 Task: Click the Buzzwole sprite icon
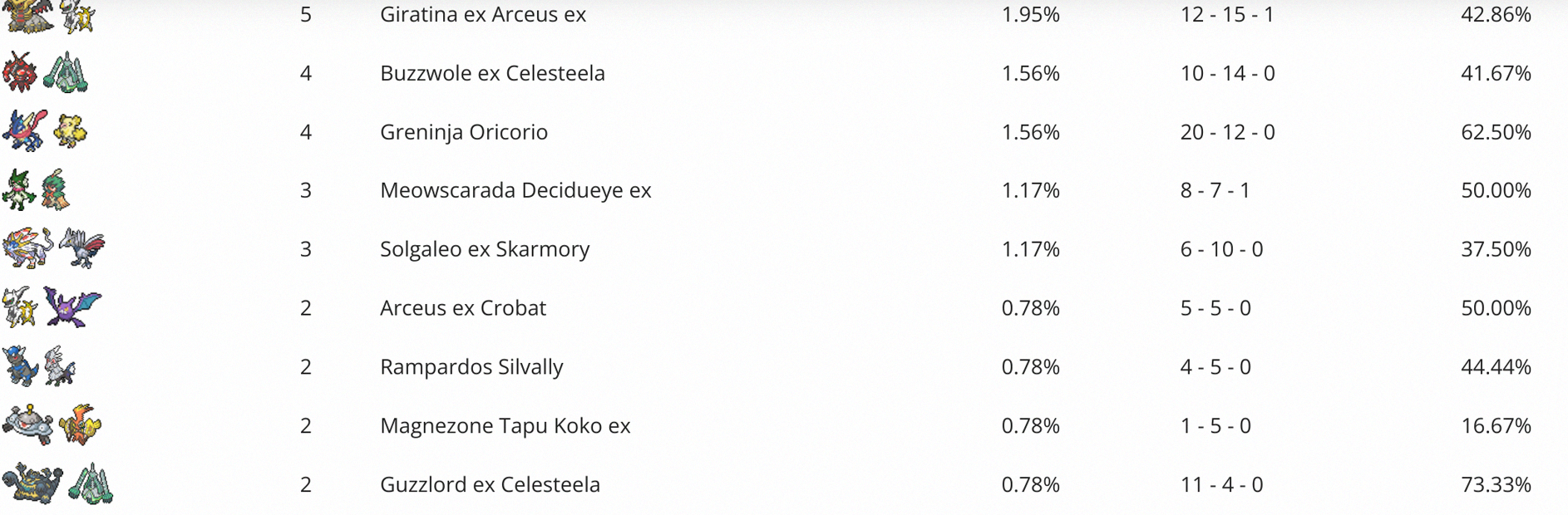coord(20,72)
